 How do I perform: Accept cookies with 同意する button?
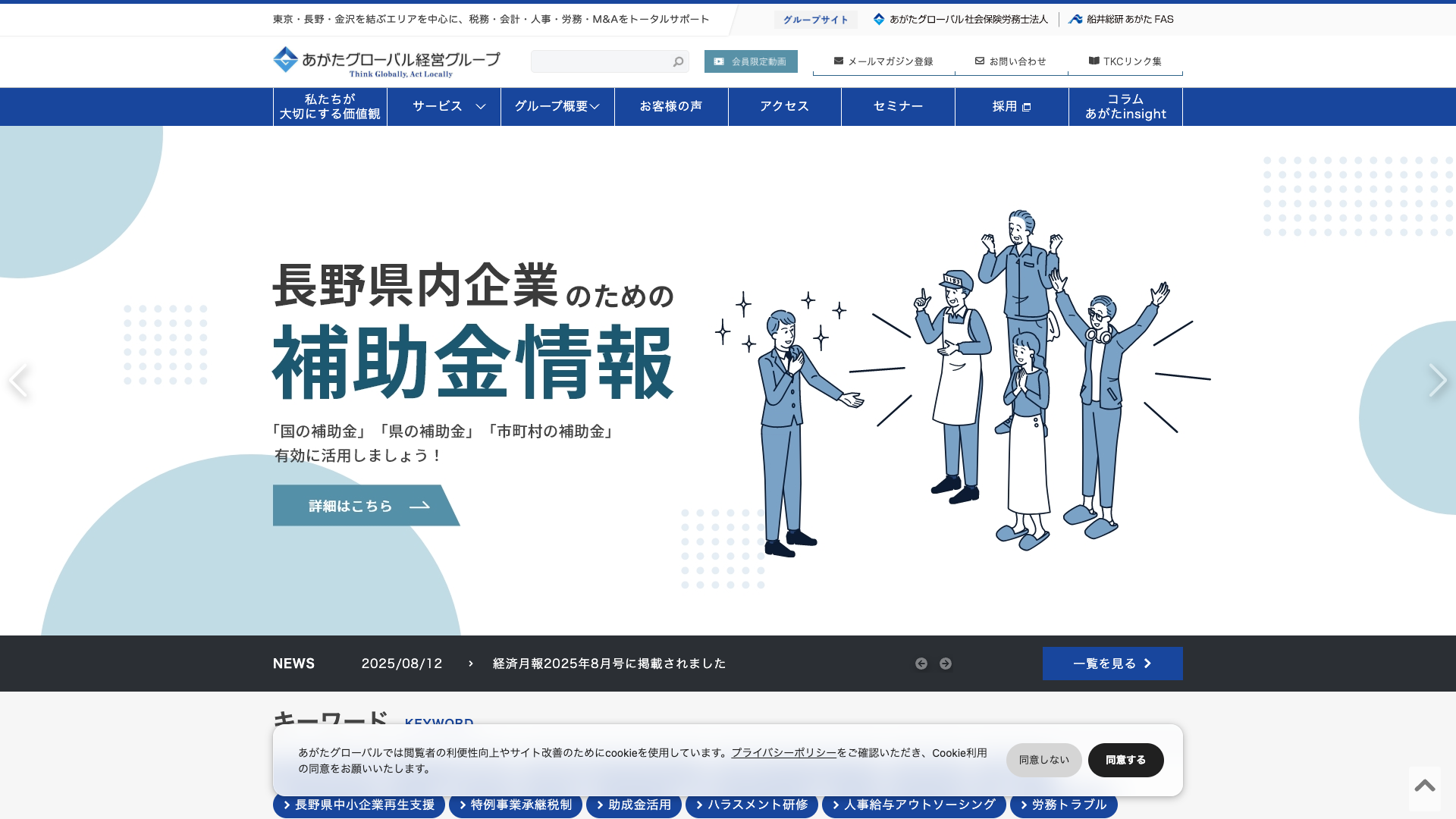click(x=1125, y=760)
